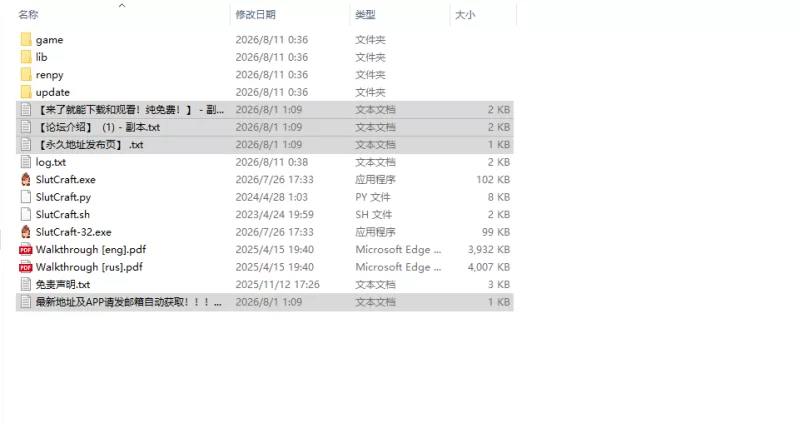The image size is (800, 423).
Task: Select the update folder name
Action: click(x=53, y=92)
